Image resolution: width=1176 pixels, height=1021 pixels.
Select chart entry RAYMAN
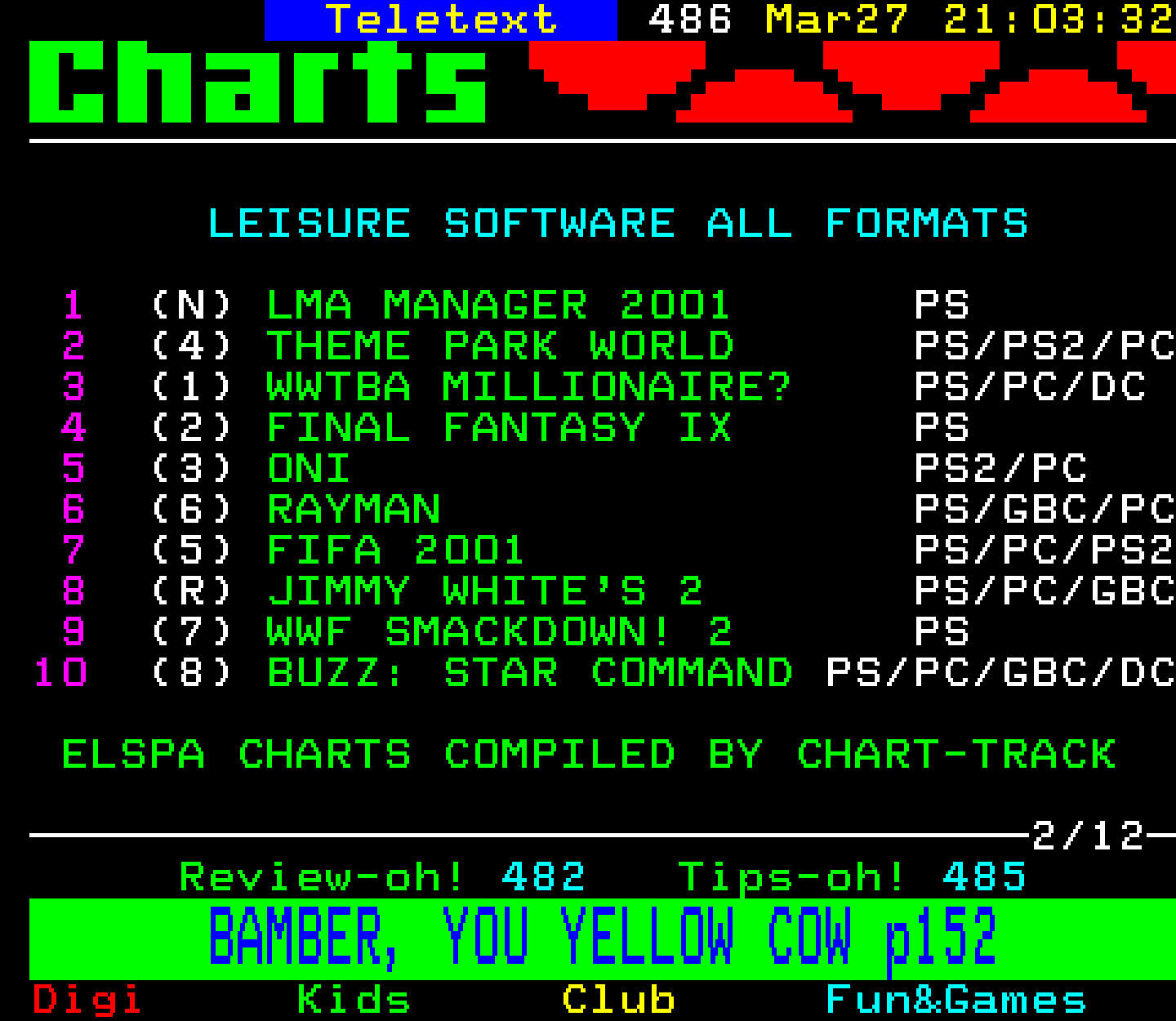(x=354, y=510)
